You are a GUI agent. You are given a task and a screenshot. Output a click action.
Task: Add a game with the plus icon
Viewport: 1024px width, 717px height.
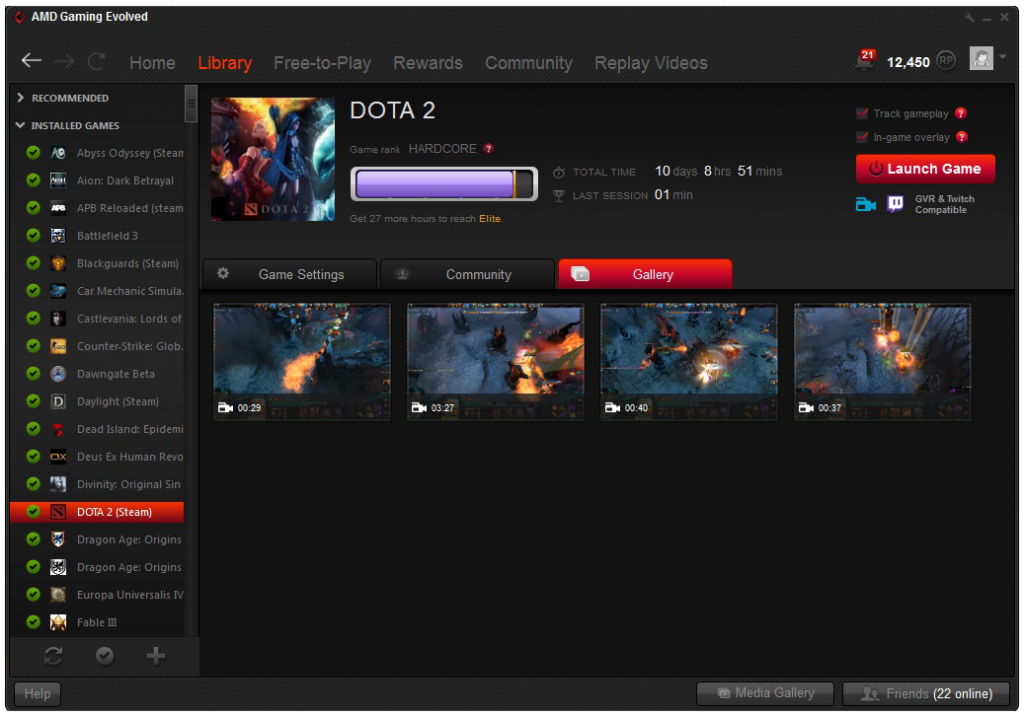tap(155, 656)
